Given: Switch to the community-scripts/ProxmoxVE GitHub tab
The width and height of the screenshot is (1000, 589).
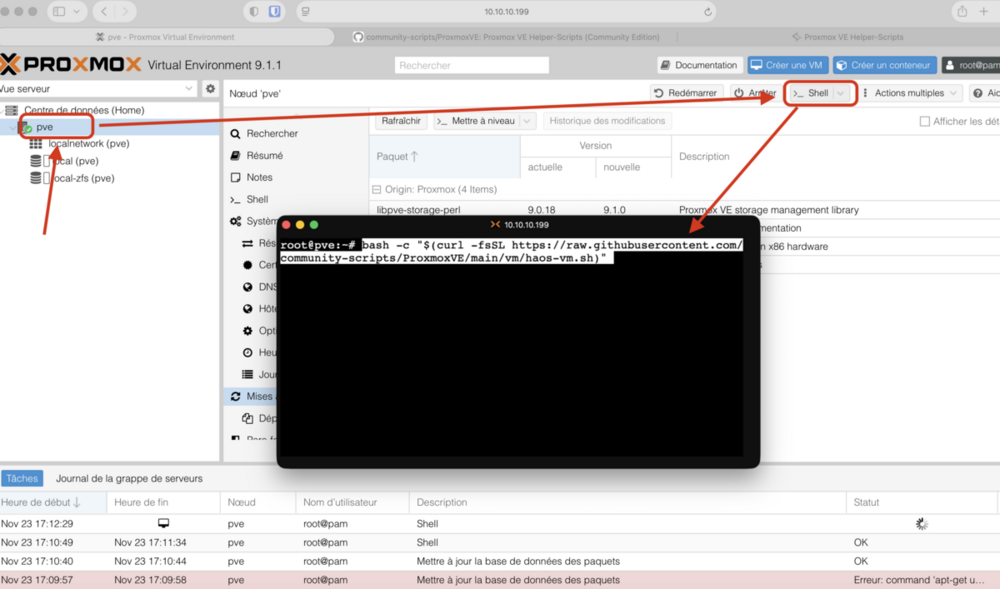Looking at the screenshot, I should pos(506,37).
